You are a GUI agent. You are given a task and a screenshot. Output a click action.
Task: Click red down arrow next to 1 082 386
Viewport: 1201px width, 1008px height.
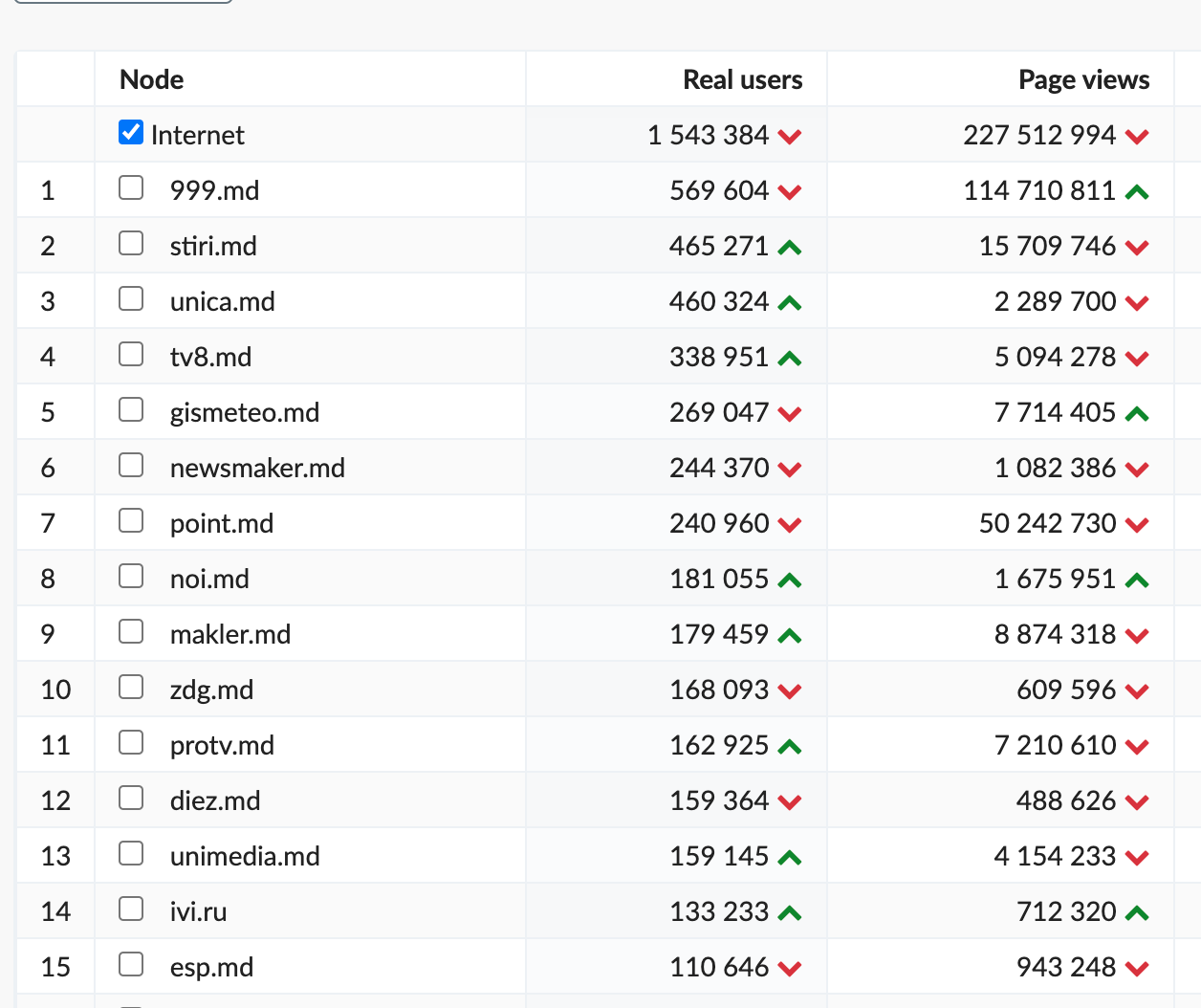tap(1137, 470)
